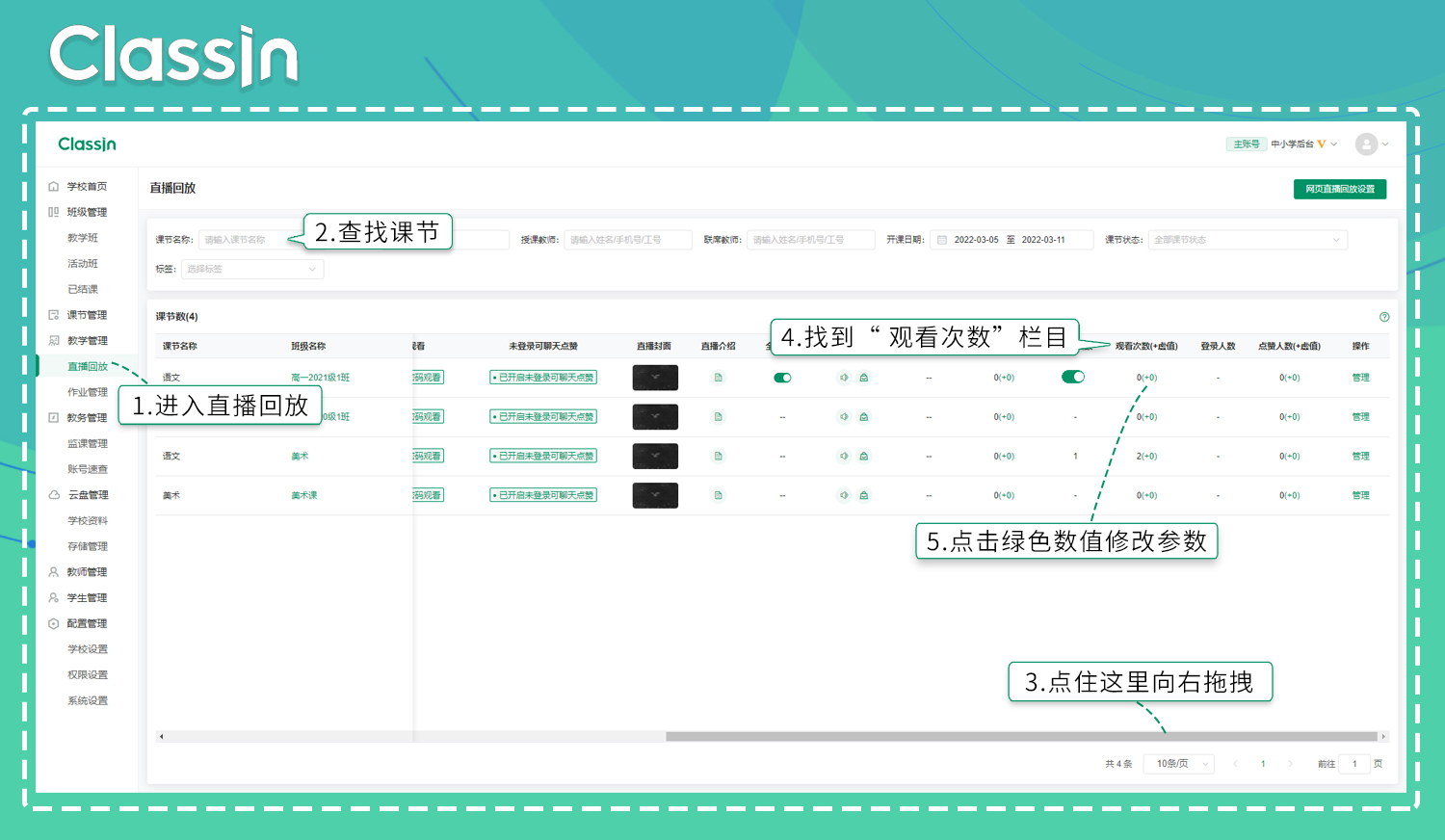Open class link 美术课
The height and width of the screenshot is (840, 1445).
(x=304, y=495)
